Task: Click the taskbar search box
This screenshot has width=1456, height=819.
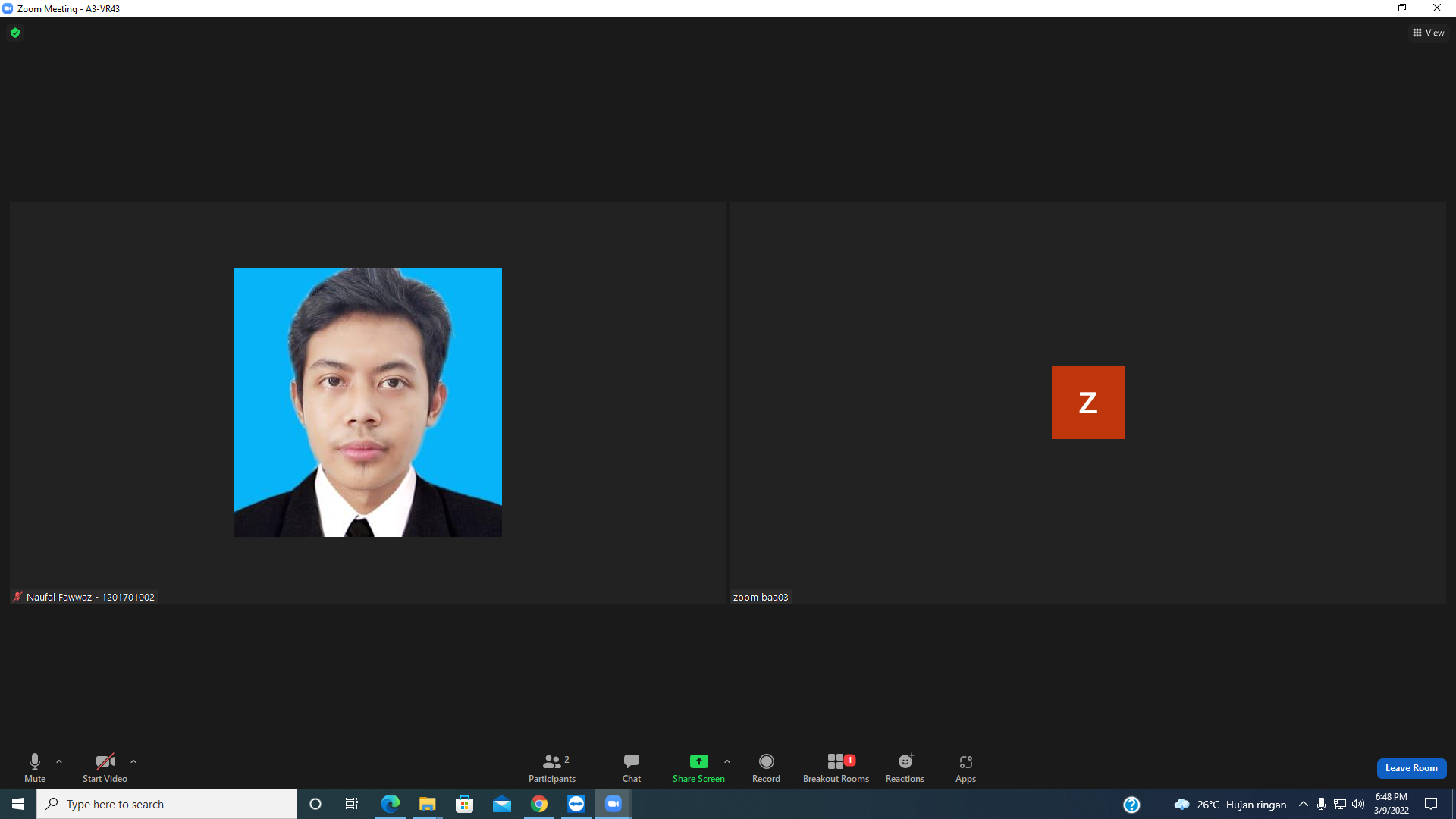Action: tap(167, 804)
